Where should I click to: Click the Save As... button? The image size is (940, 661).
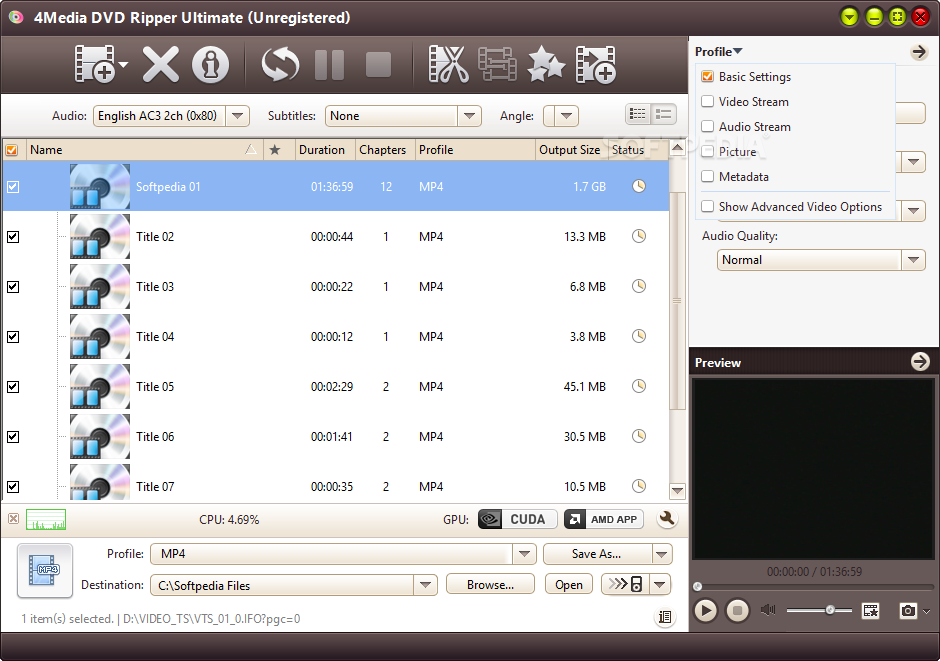597,554
